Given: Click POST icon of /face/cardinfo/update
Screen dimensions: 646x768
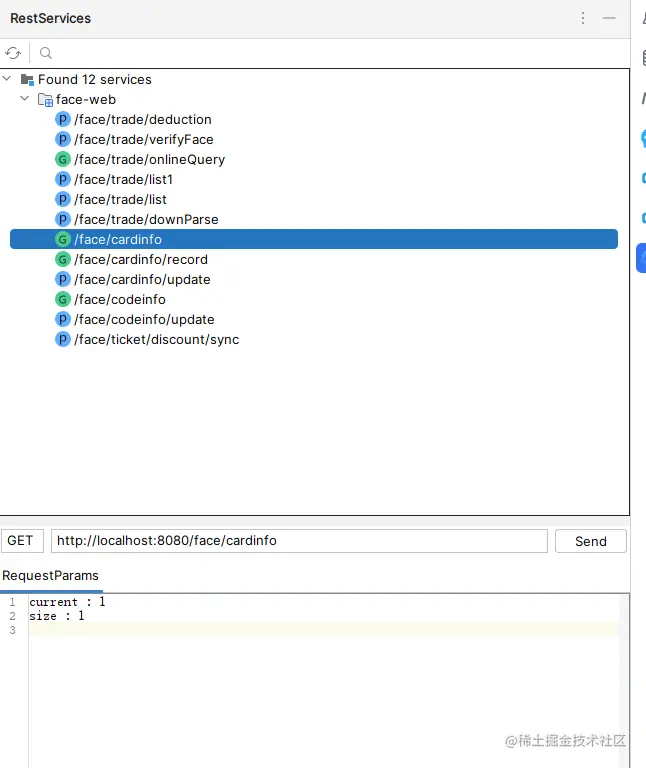Looking at the screenshot, I should tap(62, 279).
